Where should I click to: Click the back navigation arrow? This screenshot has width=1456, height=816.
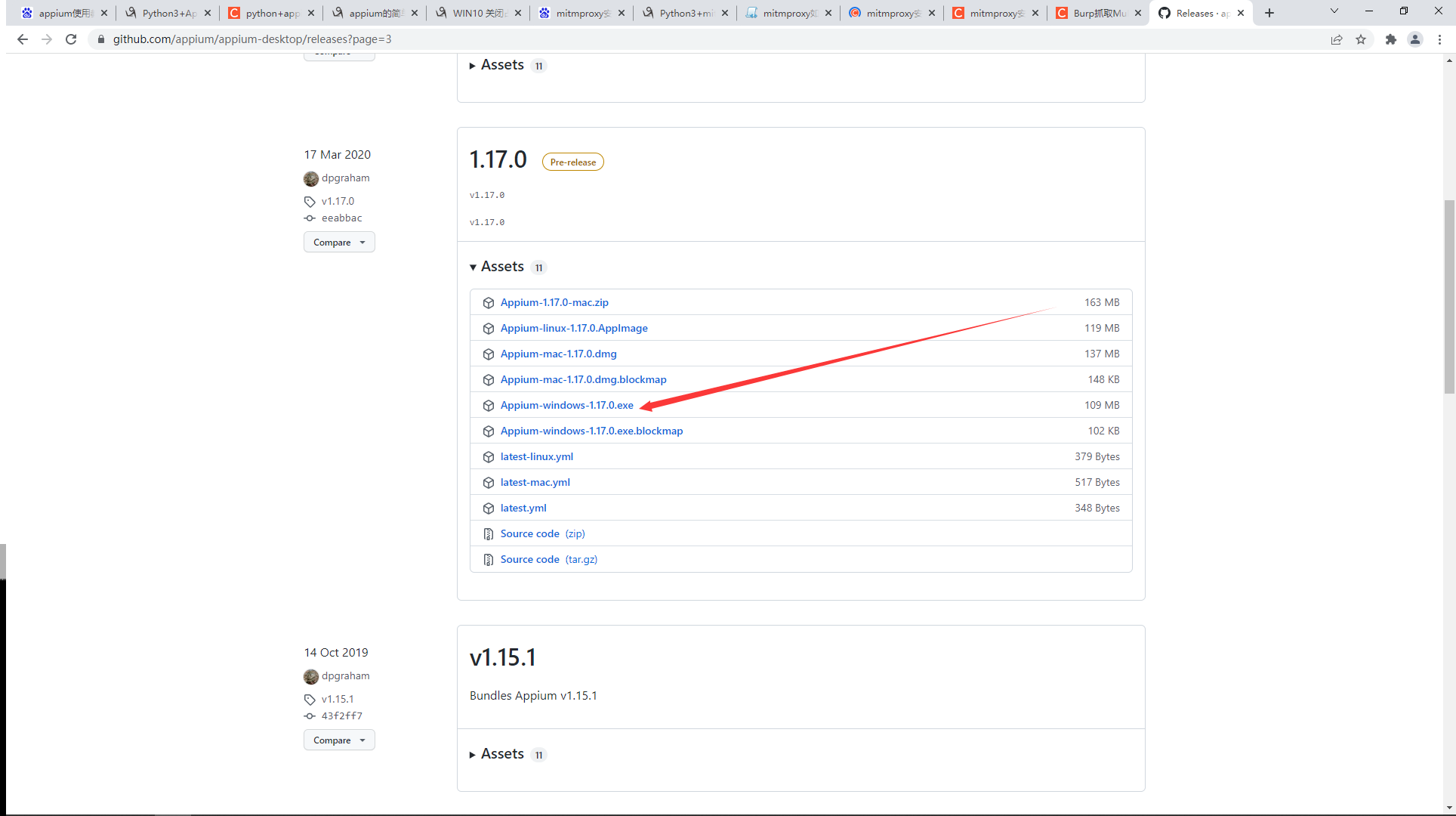pyautogui.click(x=22, y=39)
